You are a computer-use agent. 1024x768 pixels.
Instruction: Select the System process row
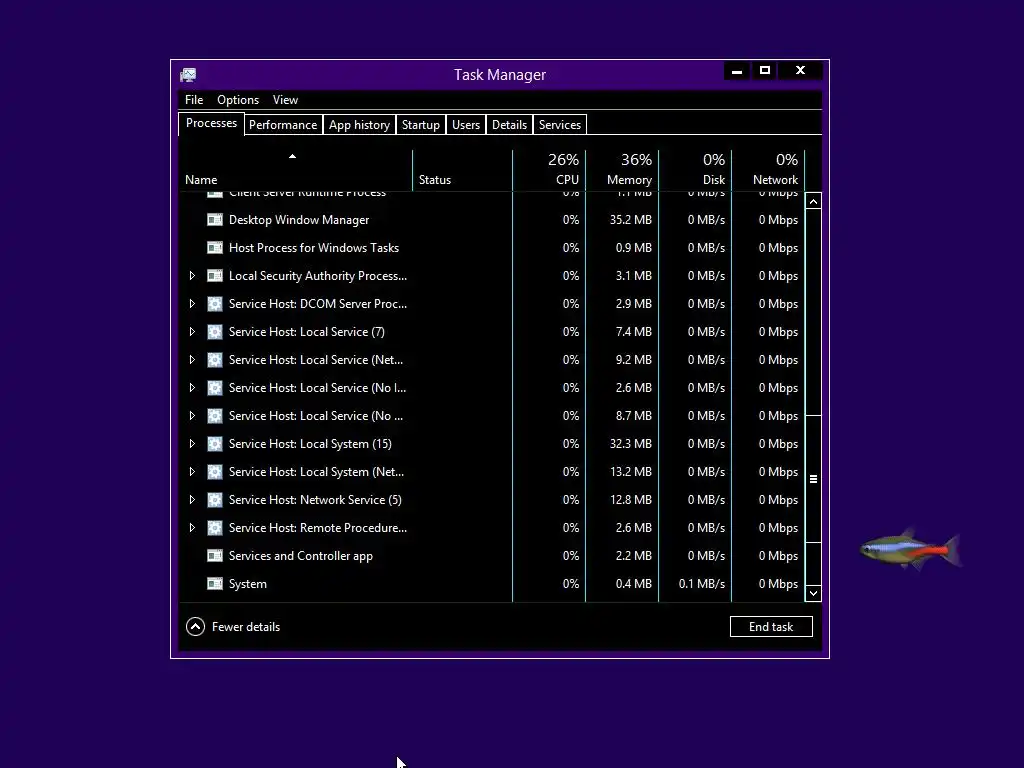point(492,584)
